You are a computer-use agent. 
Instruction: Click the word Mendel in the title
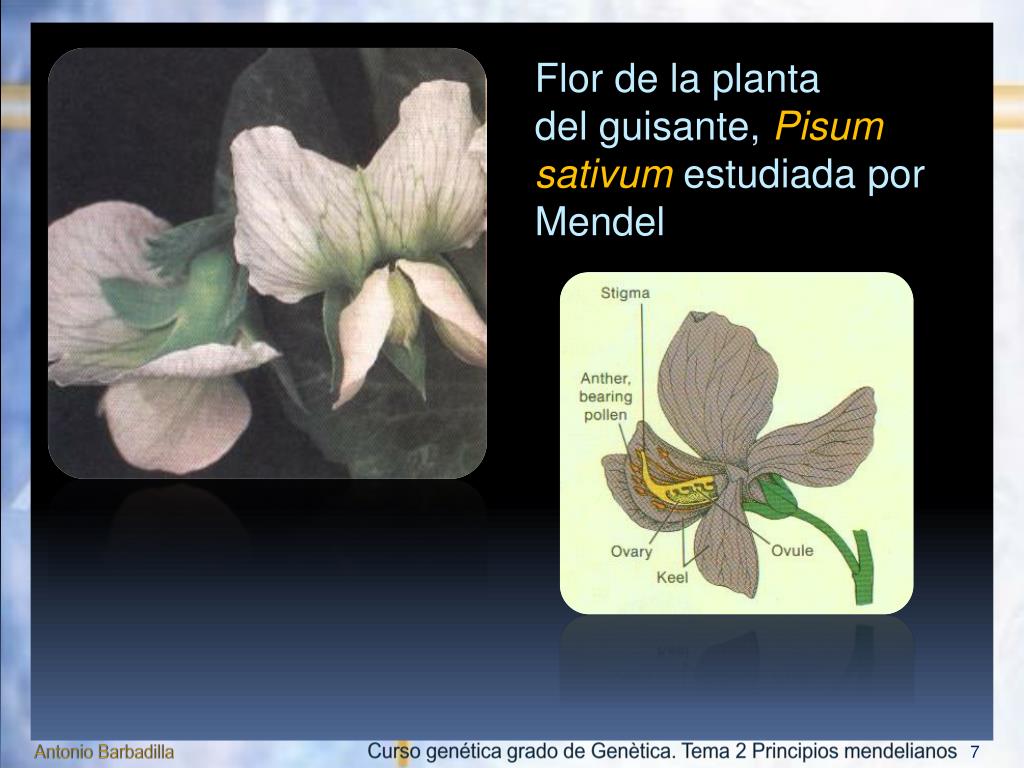600,221
